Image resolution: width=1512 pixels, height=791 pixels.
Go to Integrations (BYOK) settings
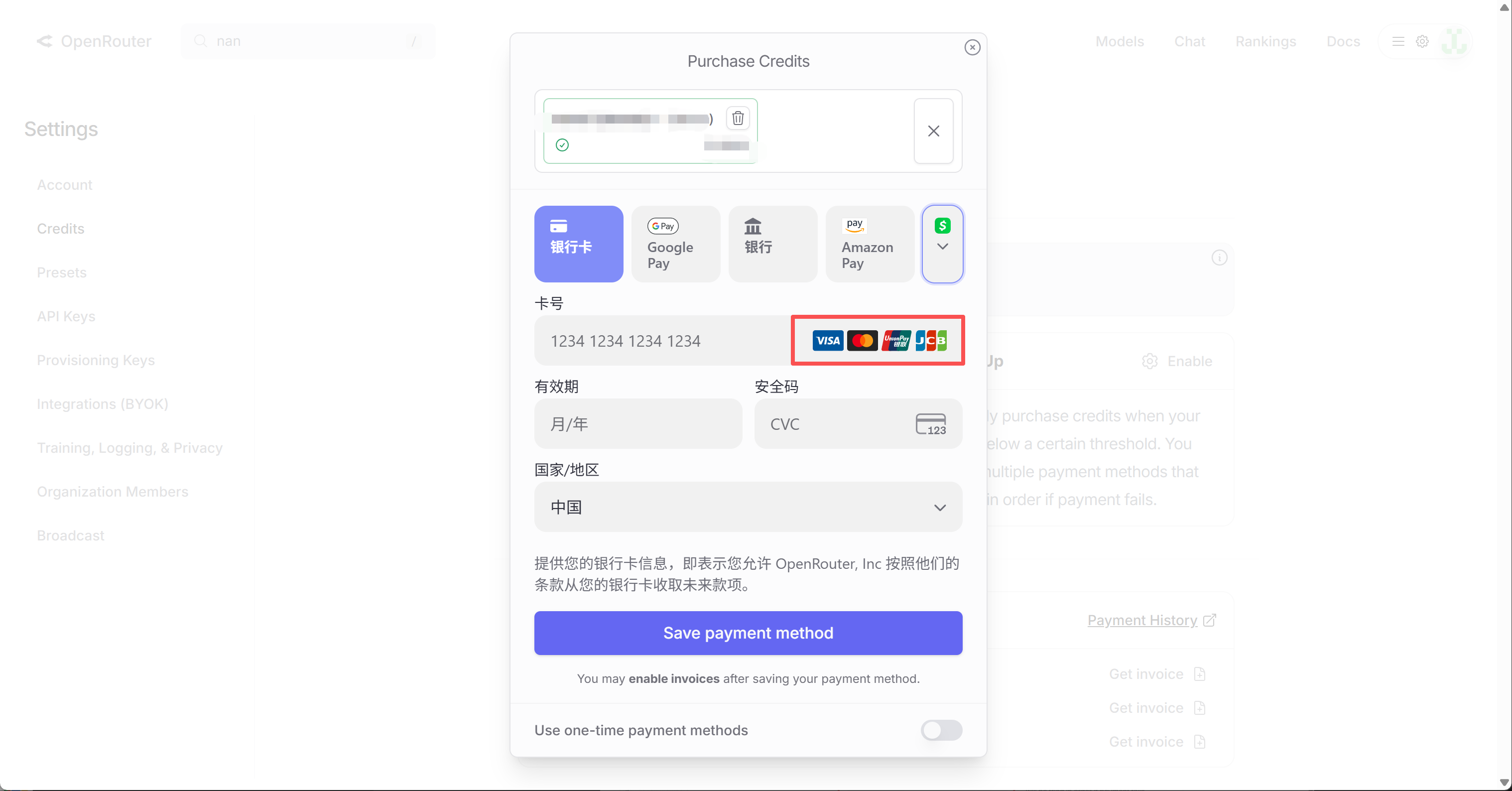(103, 404)
